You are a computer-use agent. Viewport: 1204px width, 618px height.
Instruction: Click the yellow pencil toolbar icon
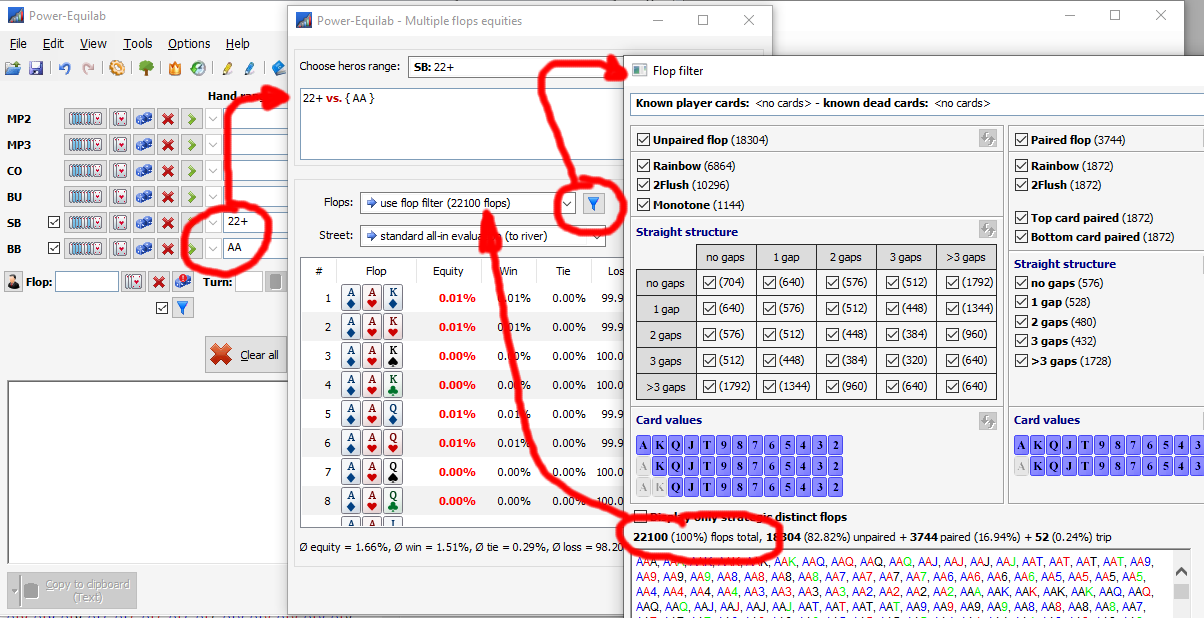227,68
